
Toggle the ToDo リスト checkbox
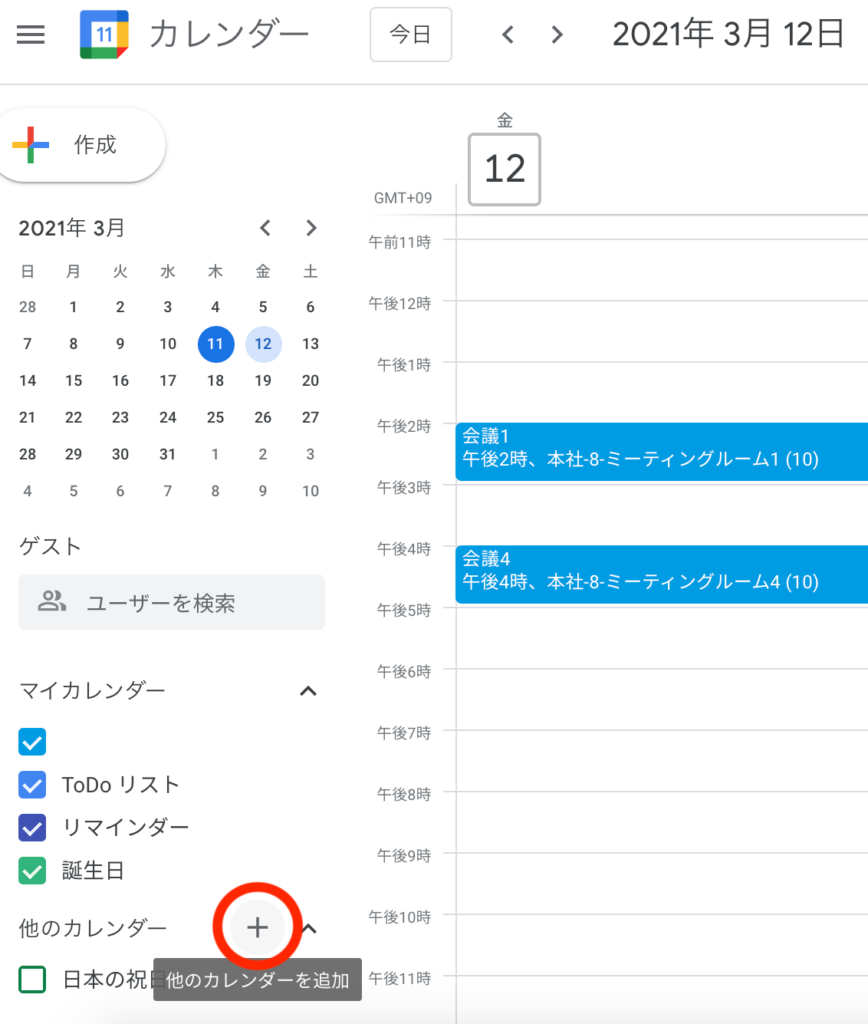[x=32, y=785]
